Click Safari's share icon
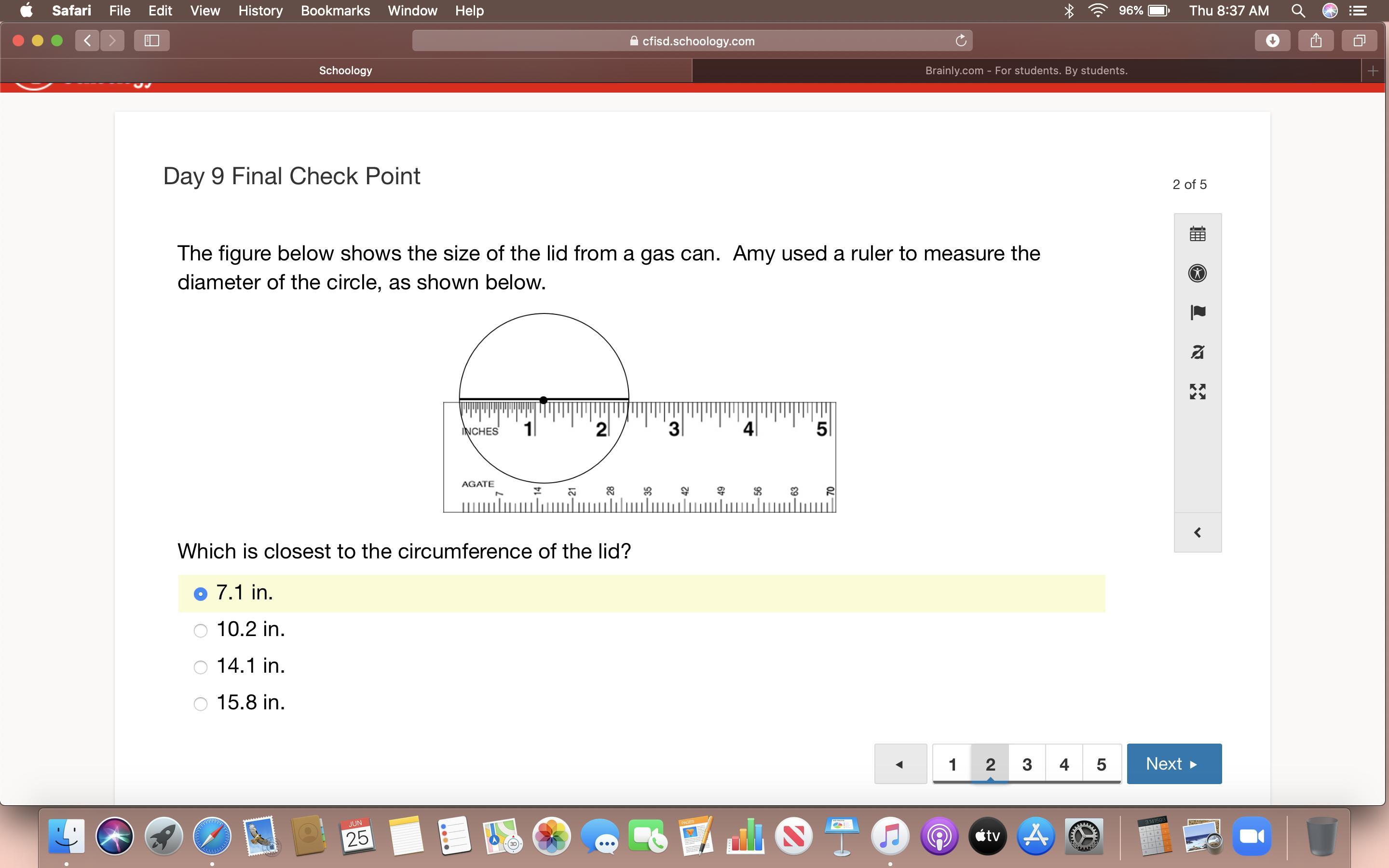This screenshot has width=1389, height=868. pyautogui.click(x=1316, y=41)
